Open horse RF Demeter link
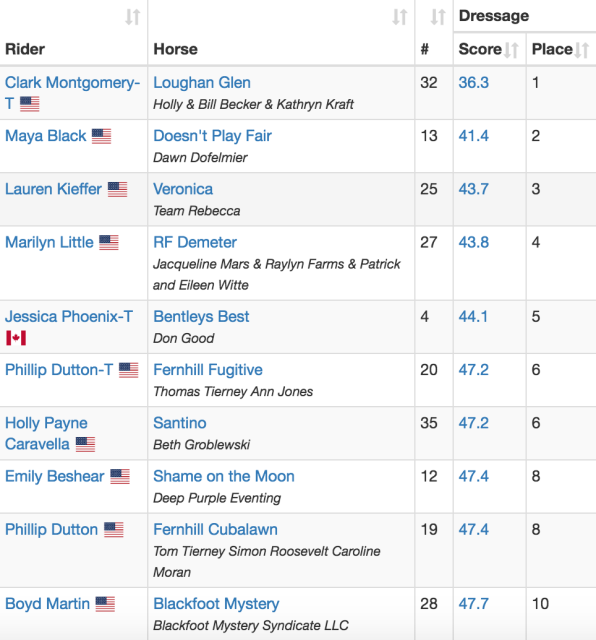Screen dimensions: 596x640 tap(195, 242)
